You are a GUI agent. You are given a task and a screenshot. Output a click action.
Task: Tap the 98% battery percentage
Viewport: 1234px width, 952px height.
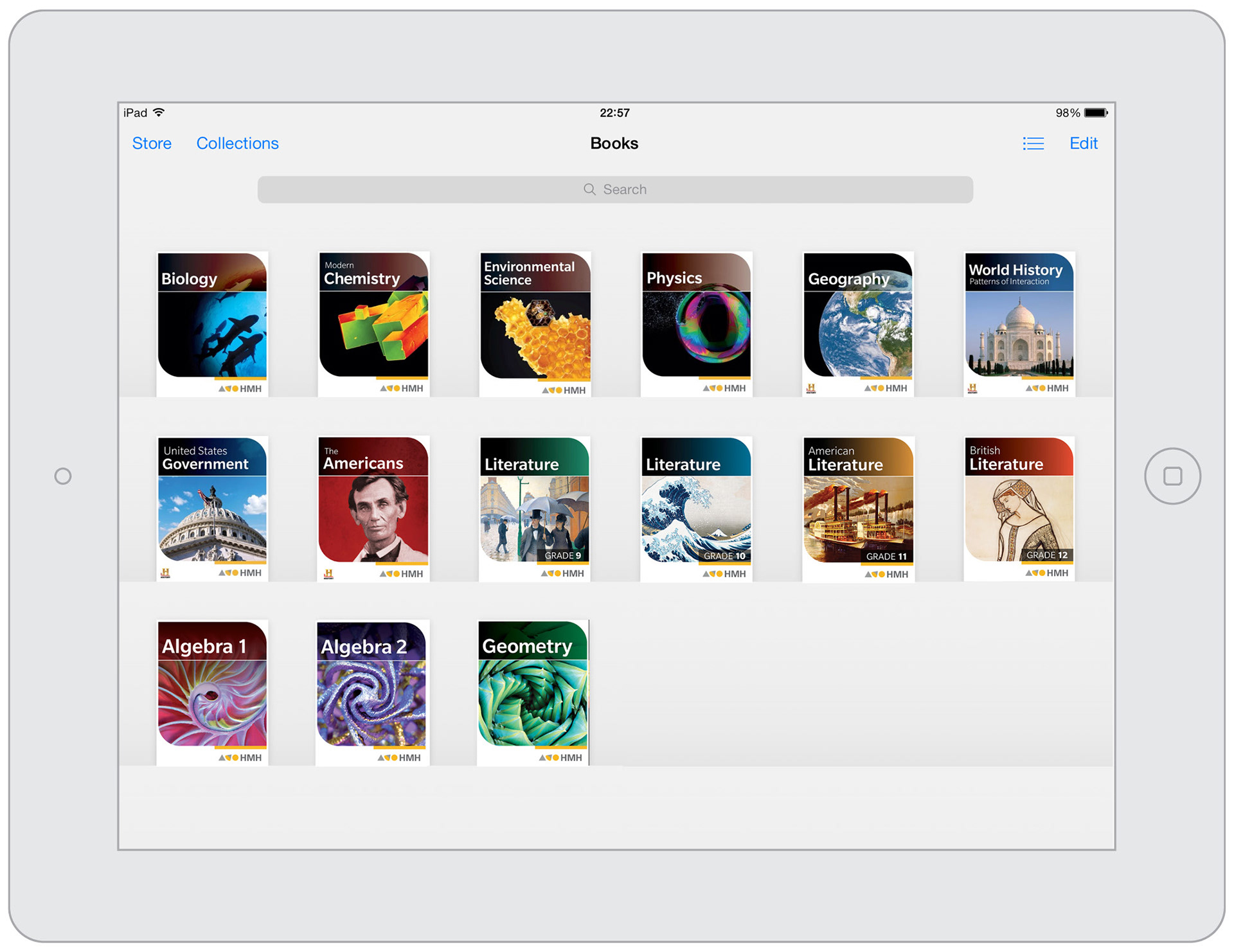(1068, 112)
